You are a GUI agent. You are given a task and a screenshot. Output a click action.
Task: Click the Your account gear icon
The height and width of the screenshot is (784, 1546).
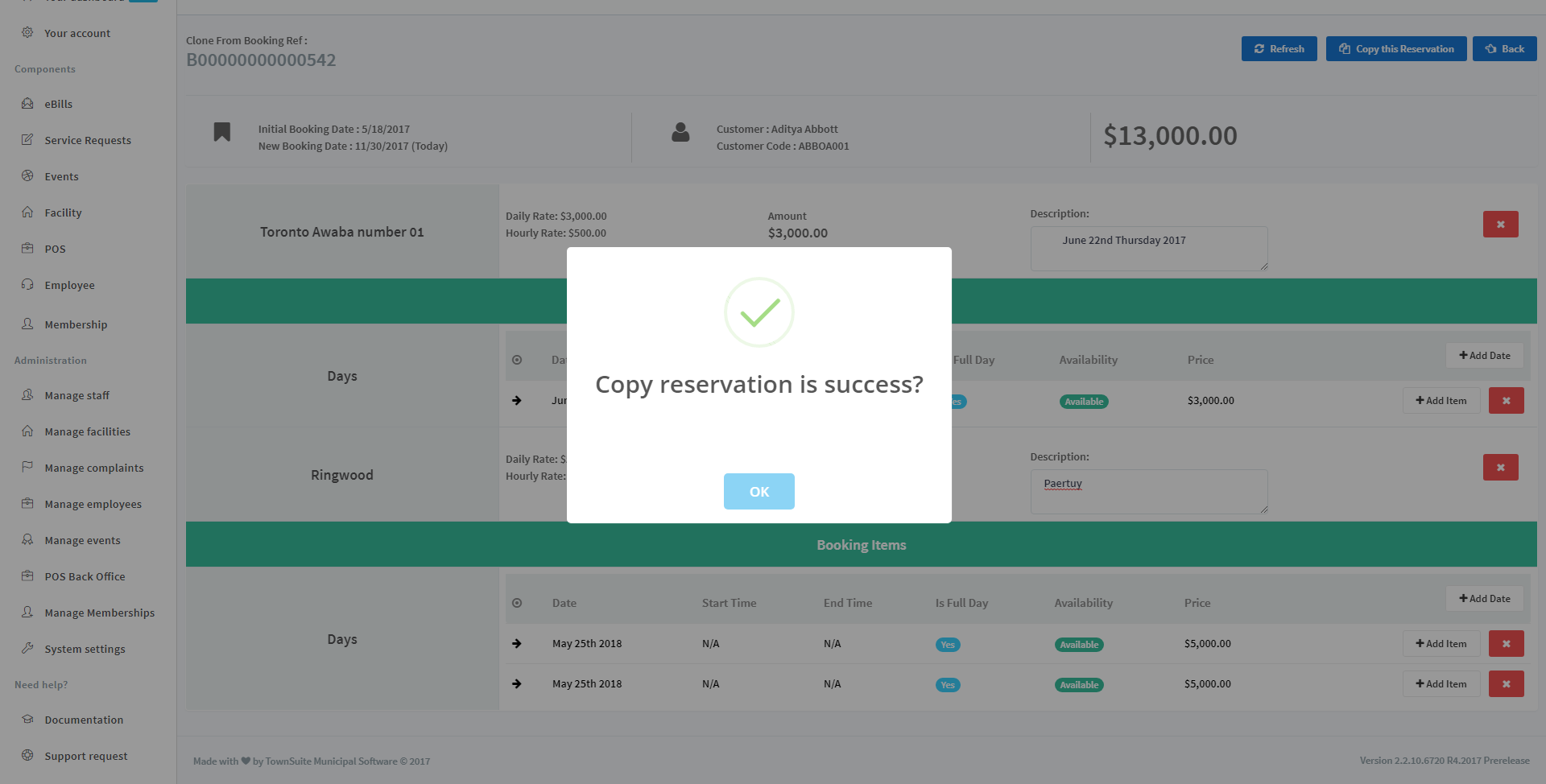[x=27, y=32]
